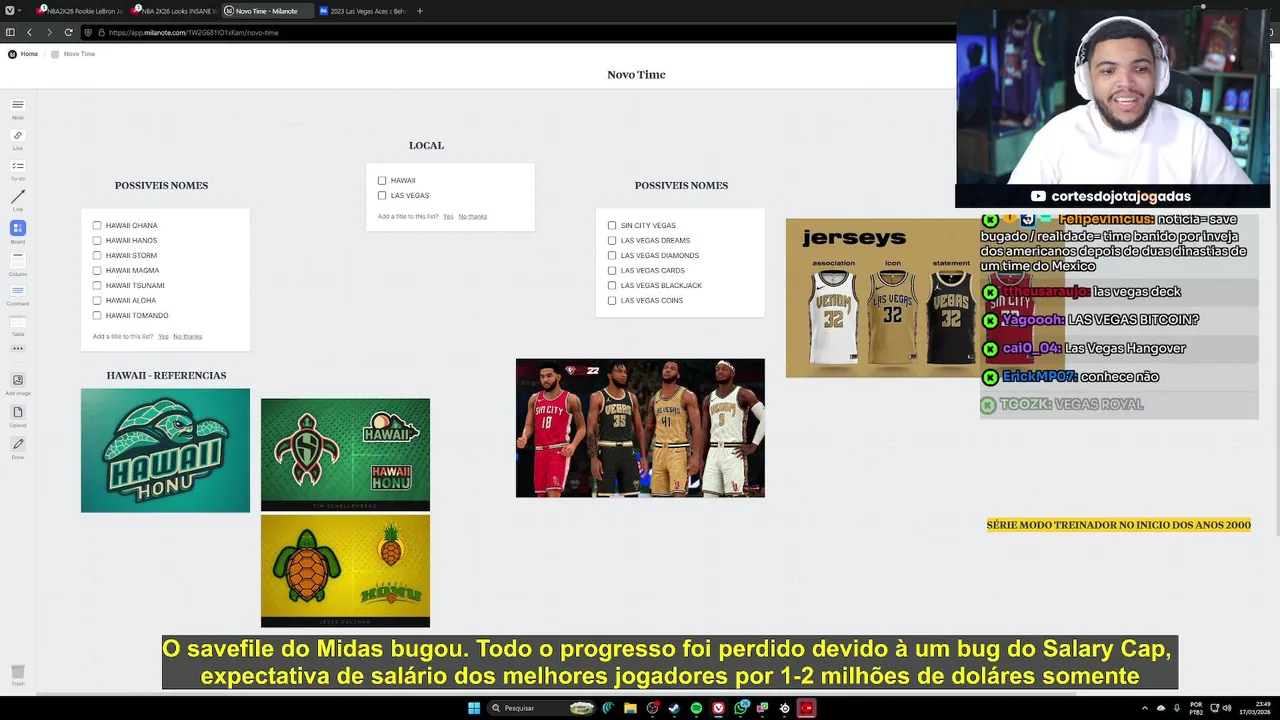
Task: Open the Trash in sidebar
Action: (x=18, y=675)
